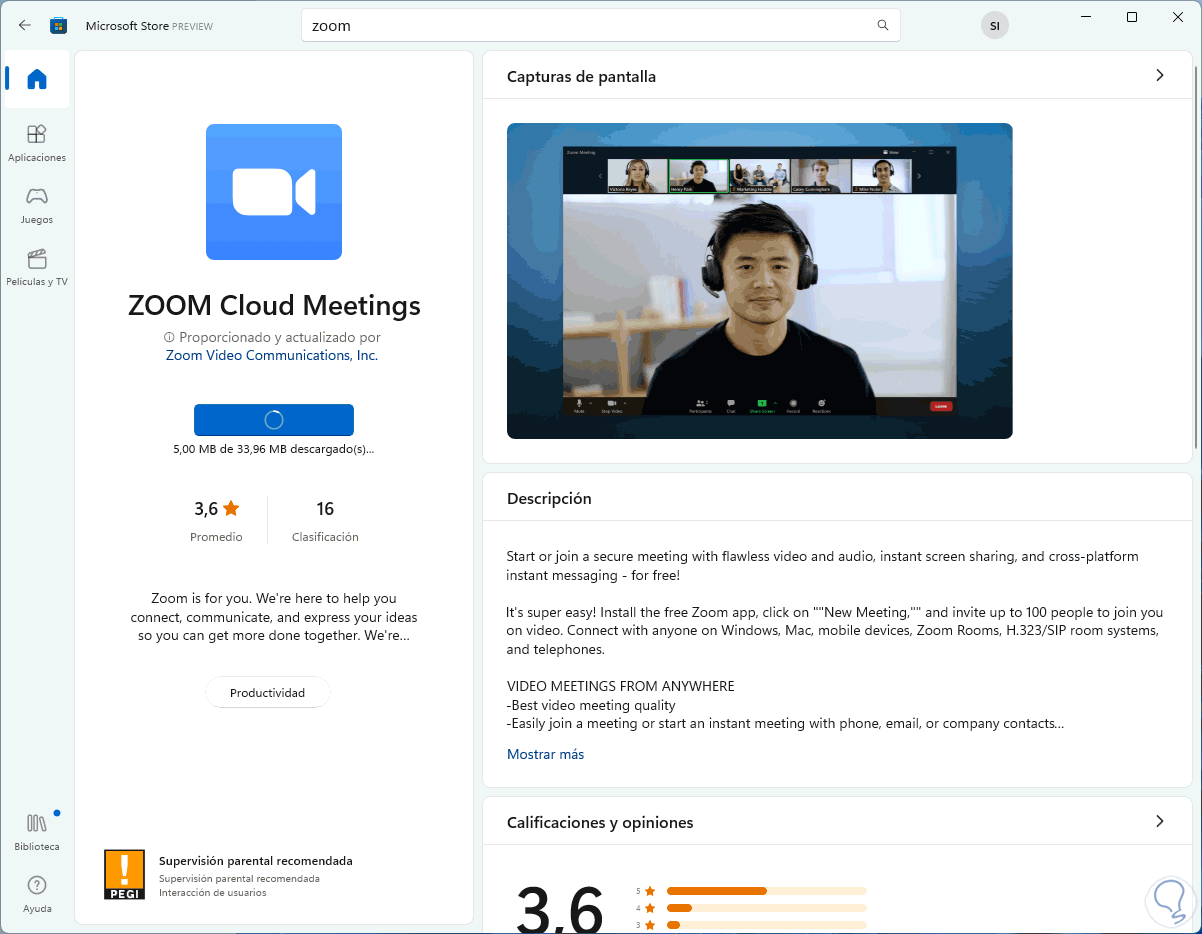
Task: Open Juegos in the sidebar
Action: tap(37, 205)
